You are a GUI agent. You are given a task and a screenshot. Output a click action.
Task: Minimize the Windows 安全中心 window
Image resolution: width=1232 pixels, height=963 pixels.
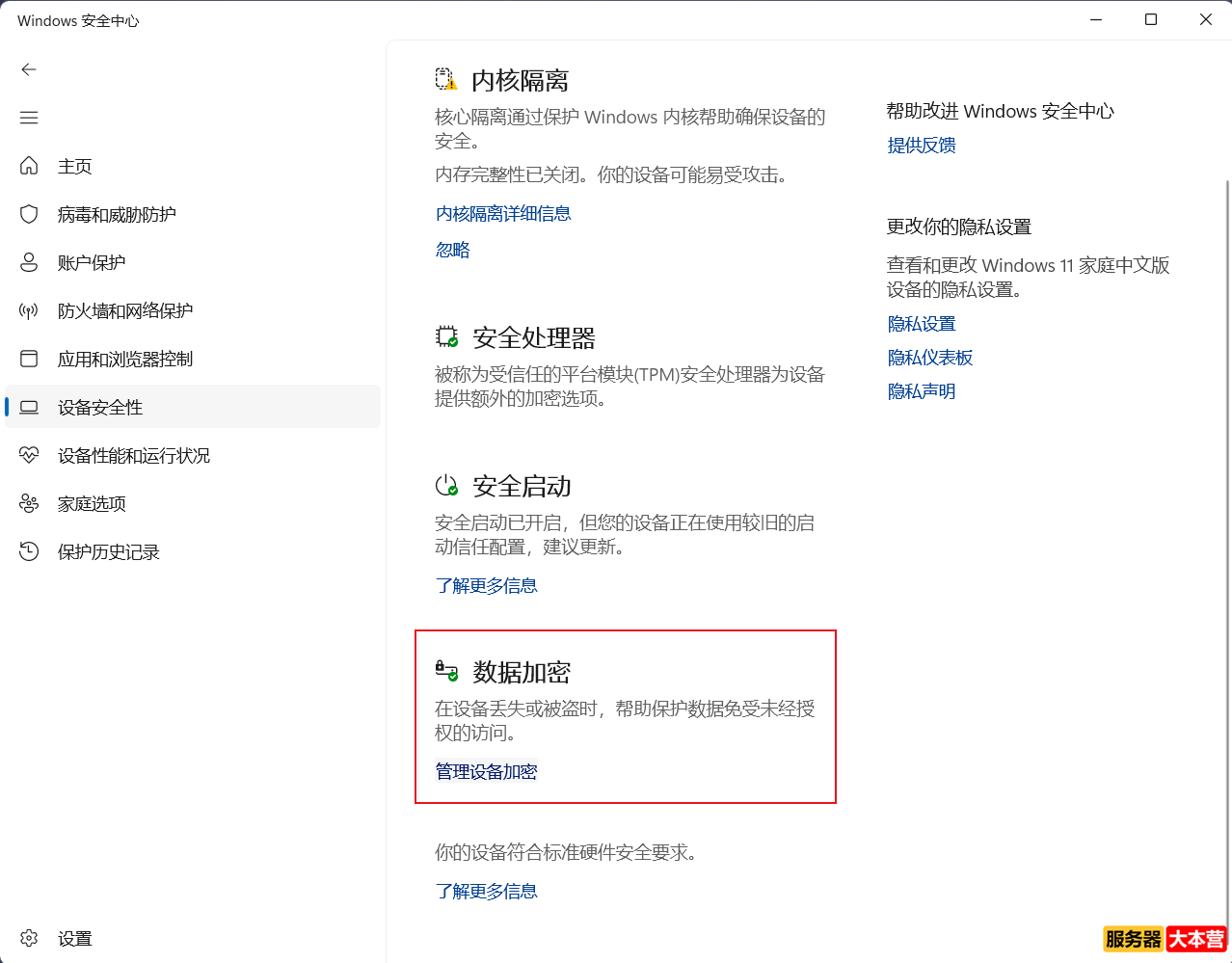coord(1096,19)
